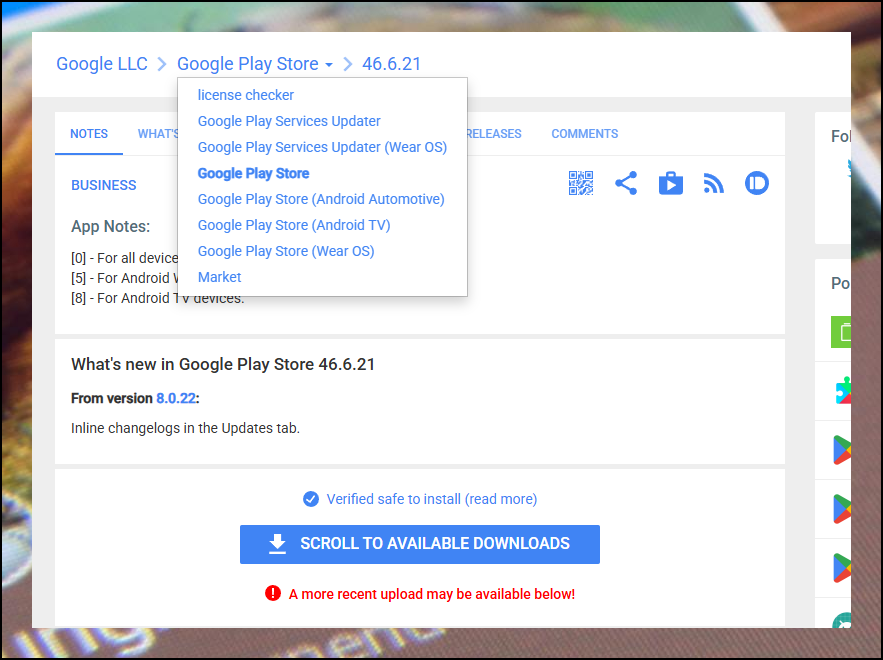
Task: Open the Google LLC breadcrumb link
Action: (x=102, y=64)
